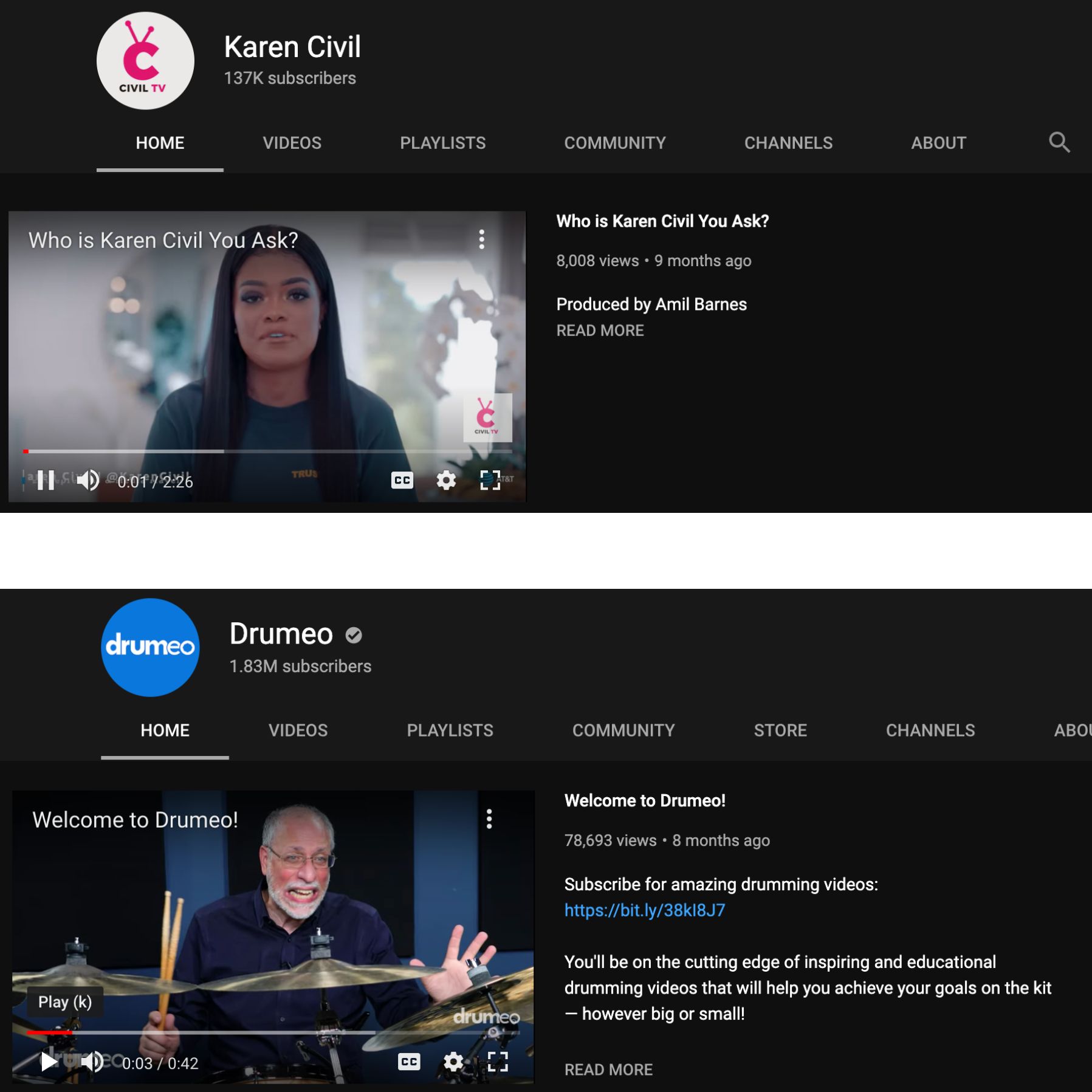Mute the Drumeo video speaker icon
The image size is (1092, 1092).
(92, 1062)
